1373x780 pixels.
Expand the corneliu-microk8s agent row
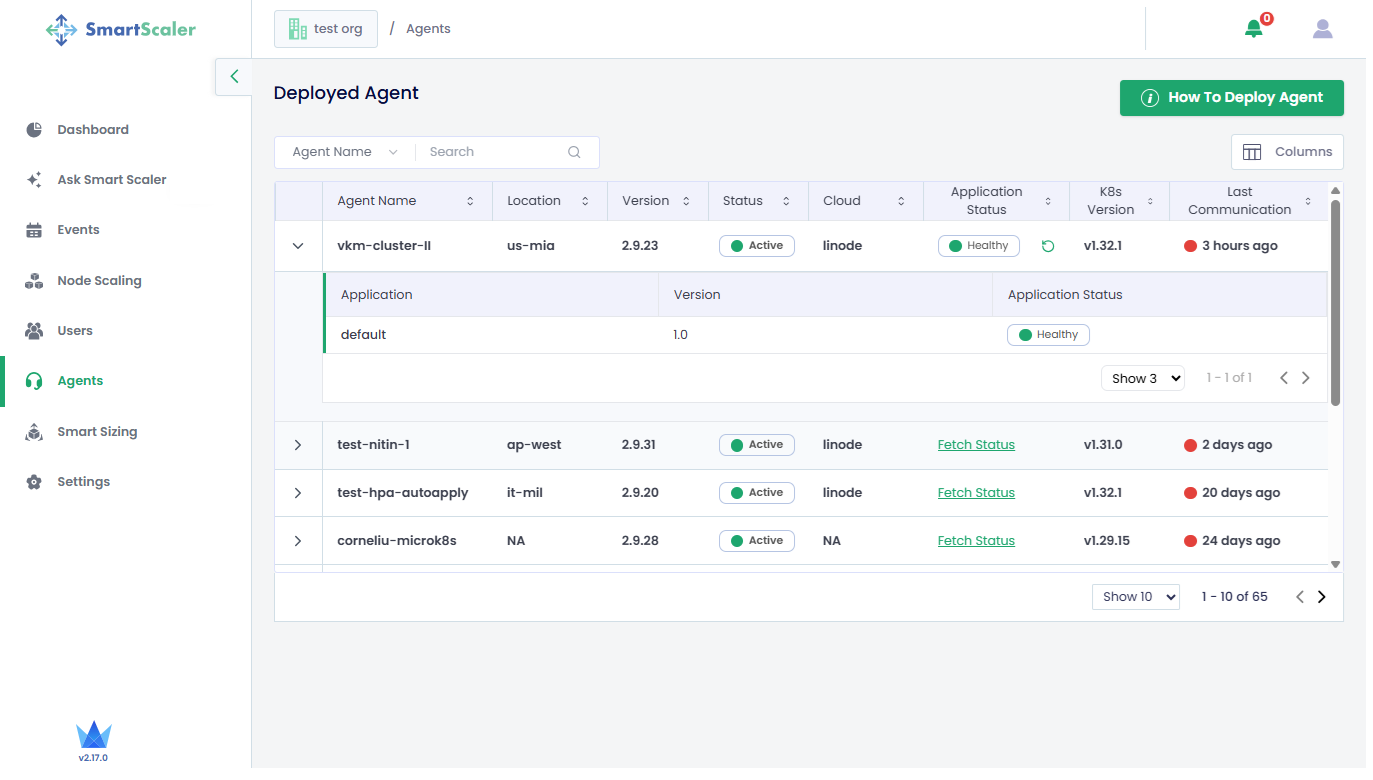[x=298, y=541]
